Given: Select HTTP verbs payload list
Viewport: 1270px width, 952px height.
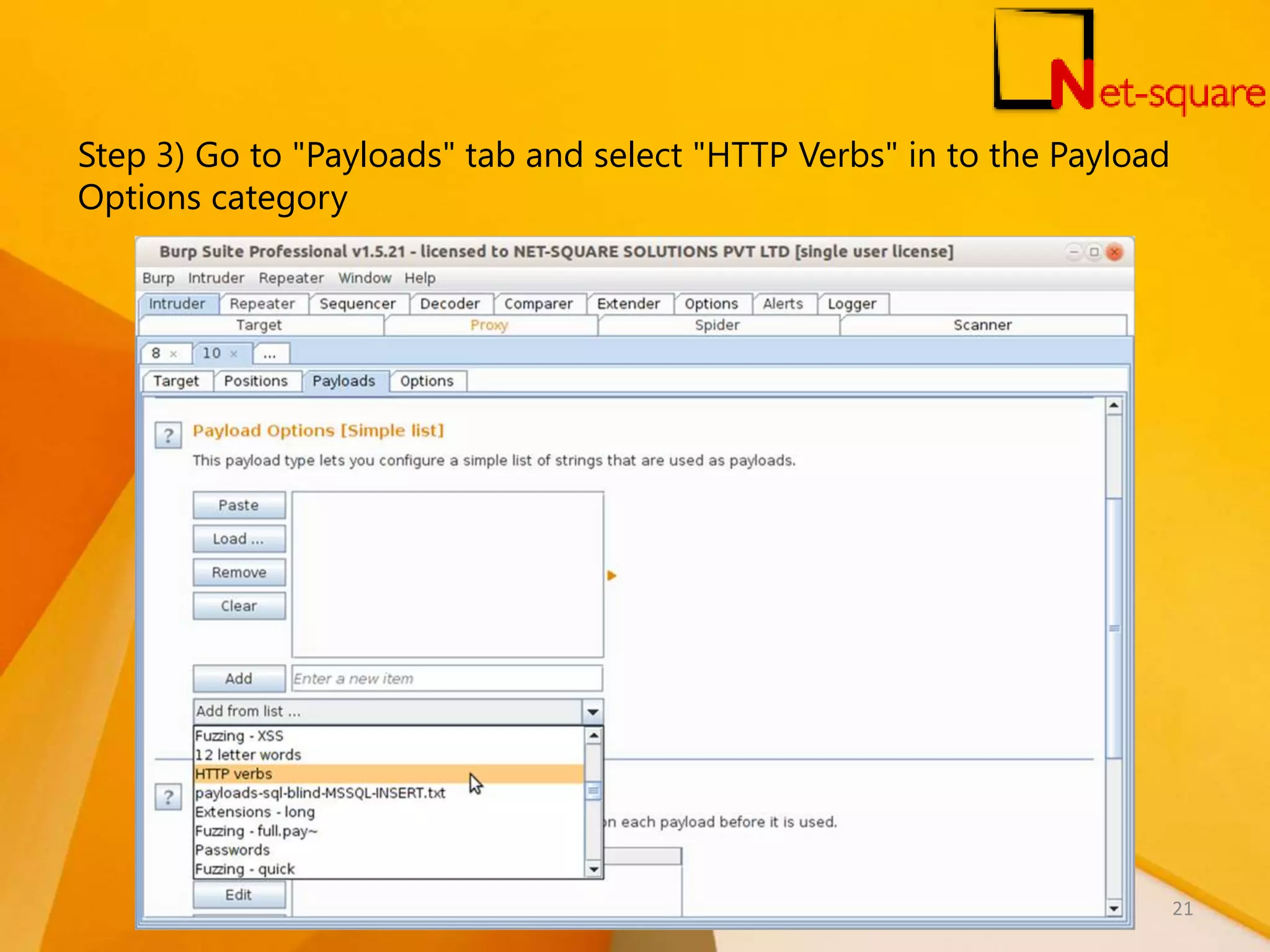Looking at the screenshot, I should pyautogui.click(x=389, y=774).
